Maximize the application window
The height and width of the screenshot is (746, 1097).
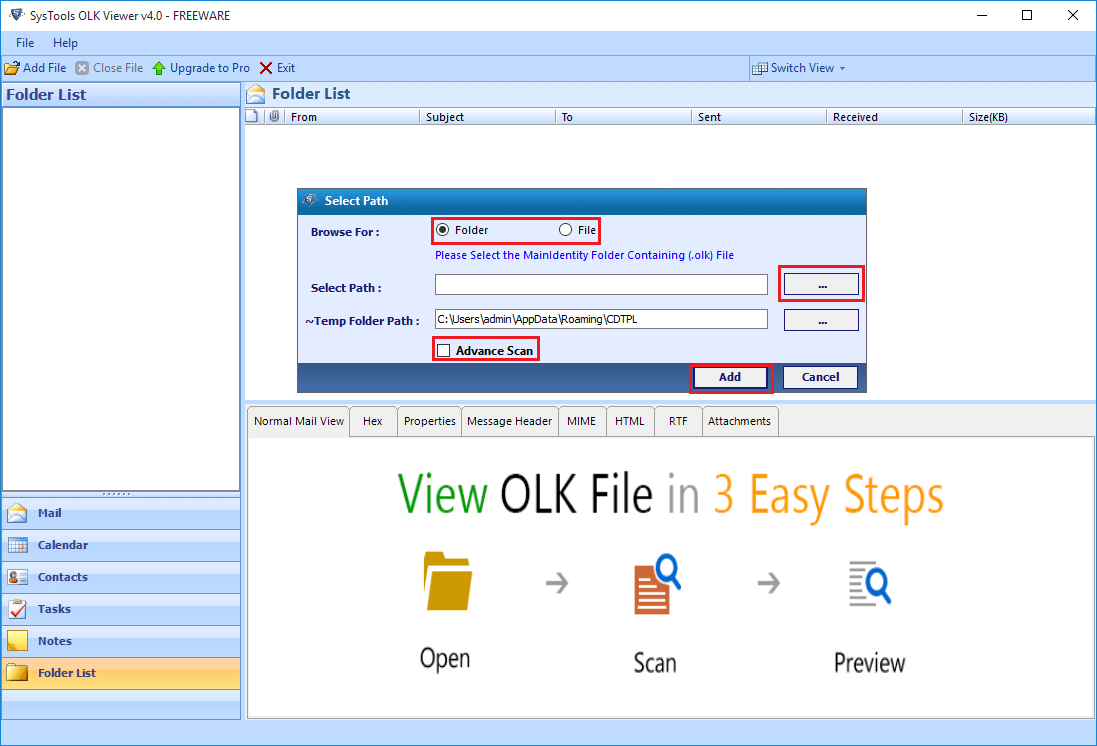click(x=1027, y=15)
